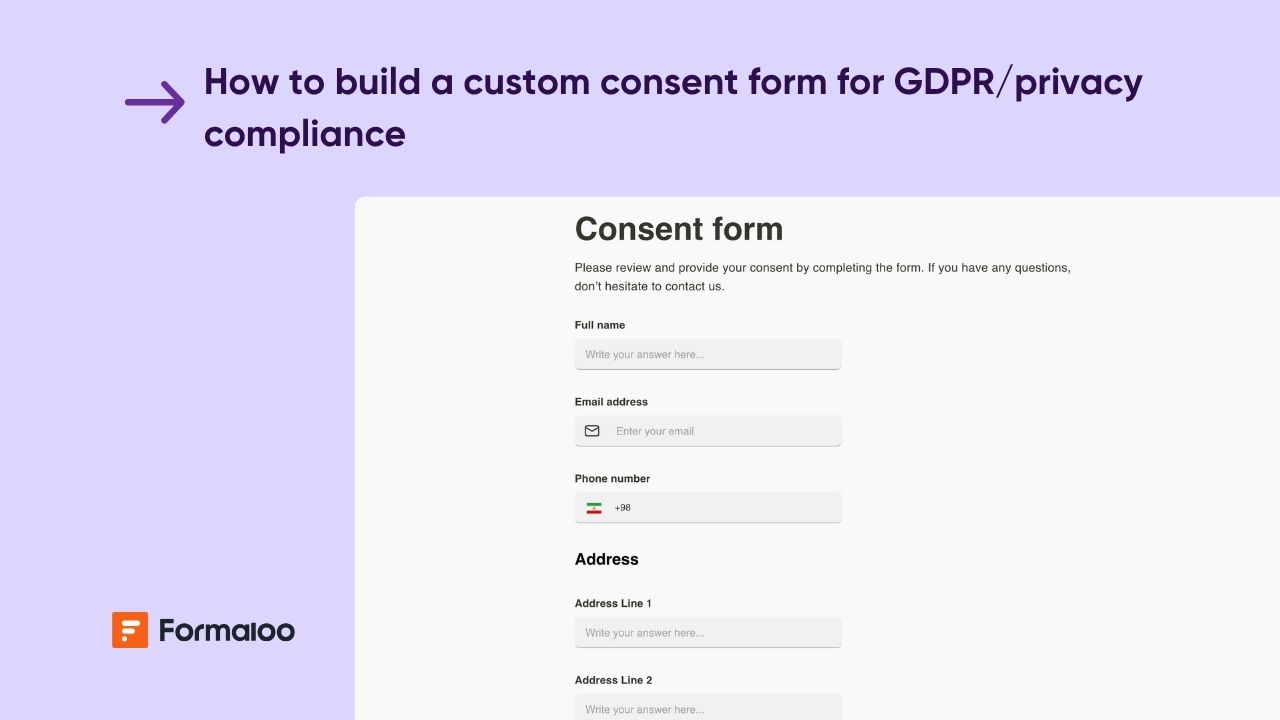The height and width of the screenshot is (720, 1280).
Task: Focus the Enter your email field
Action: tap(708, 431)
